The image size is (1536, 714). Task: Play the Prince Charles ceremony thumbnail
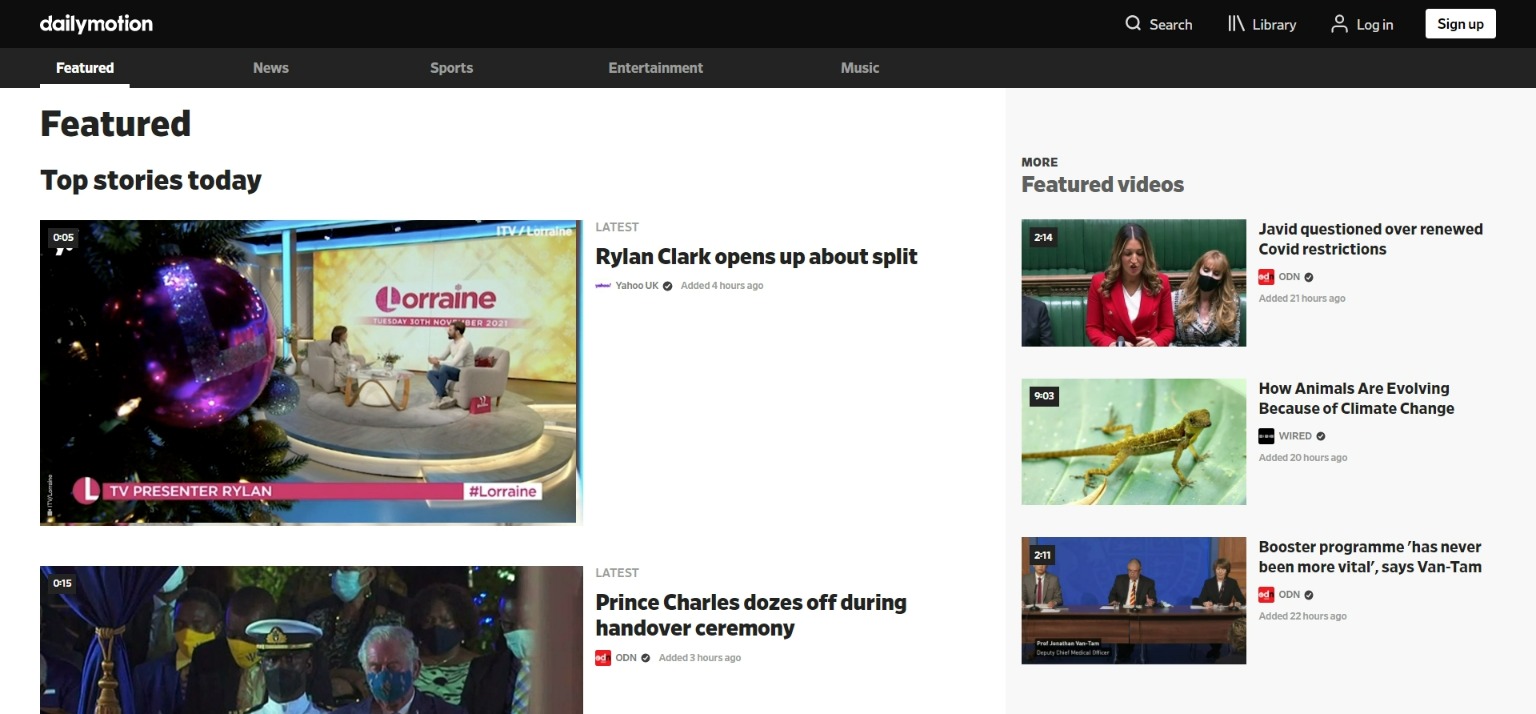[311, 640]
